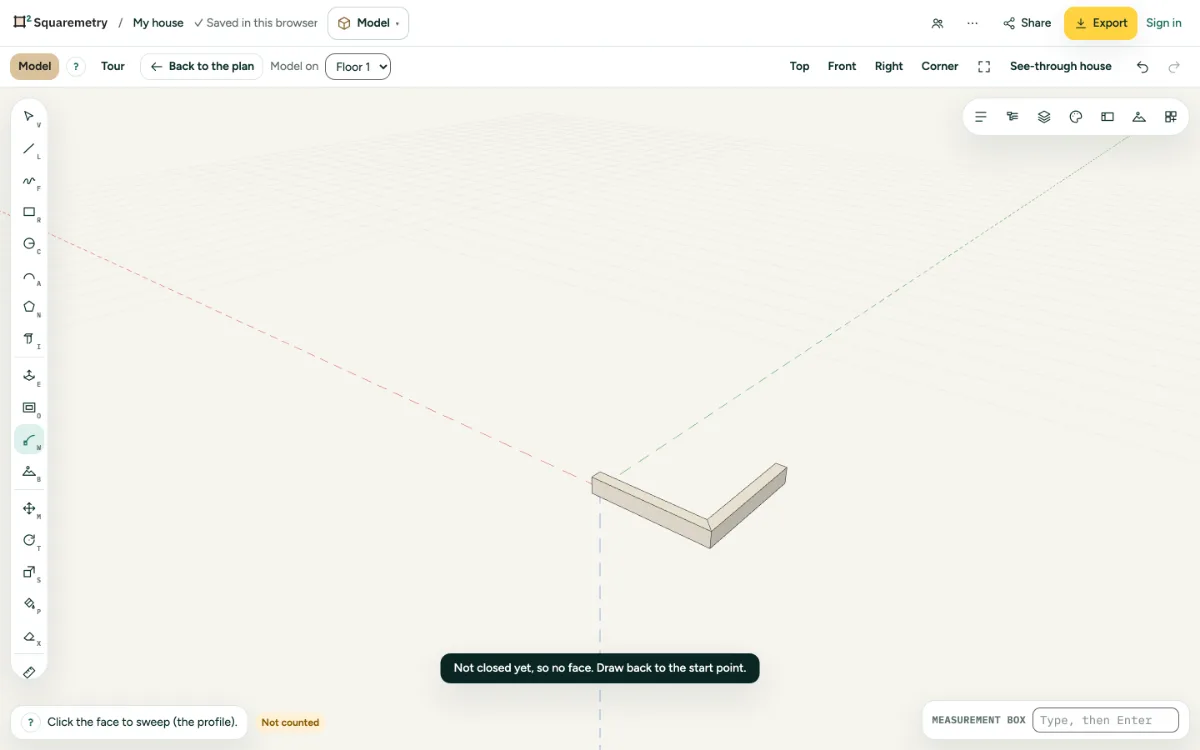
Task: Select the arrow selection tool
Action: point(29,117)
